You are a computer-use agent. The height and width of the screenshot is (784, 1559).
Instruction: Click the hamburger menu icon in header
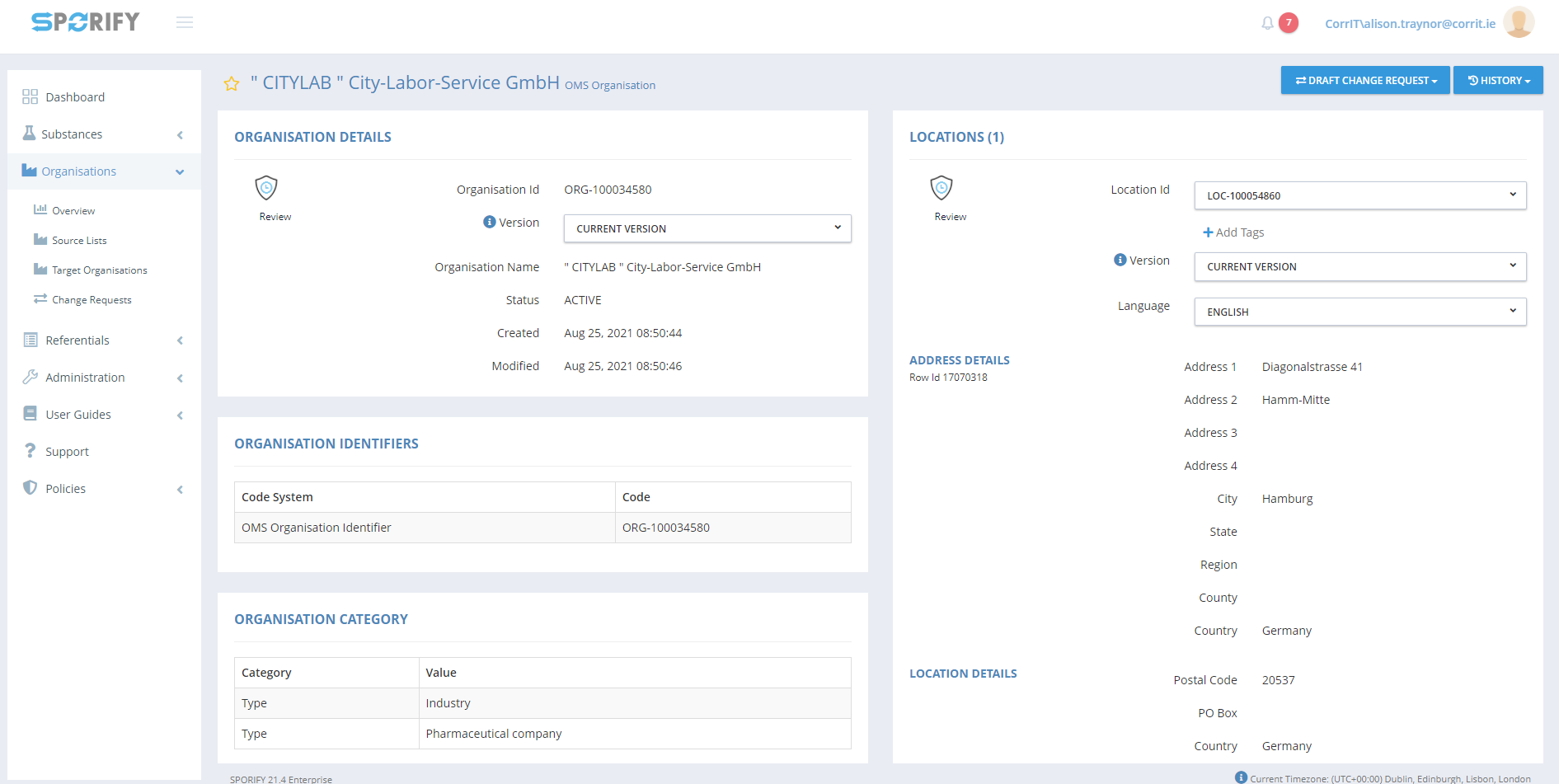185,22
